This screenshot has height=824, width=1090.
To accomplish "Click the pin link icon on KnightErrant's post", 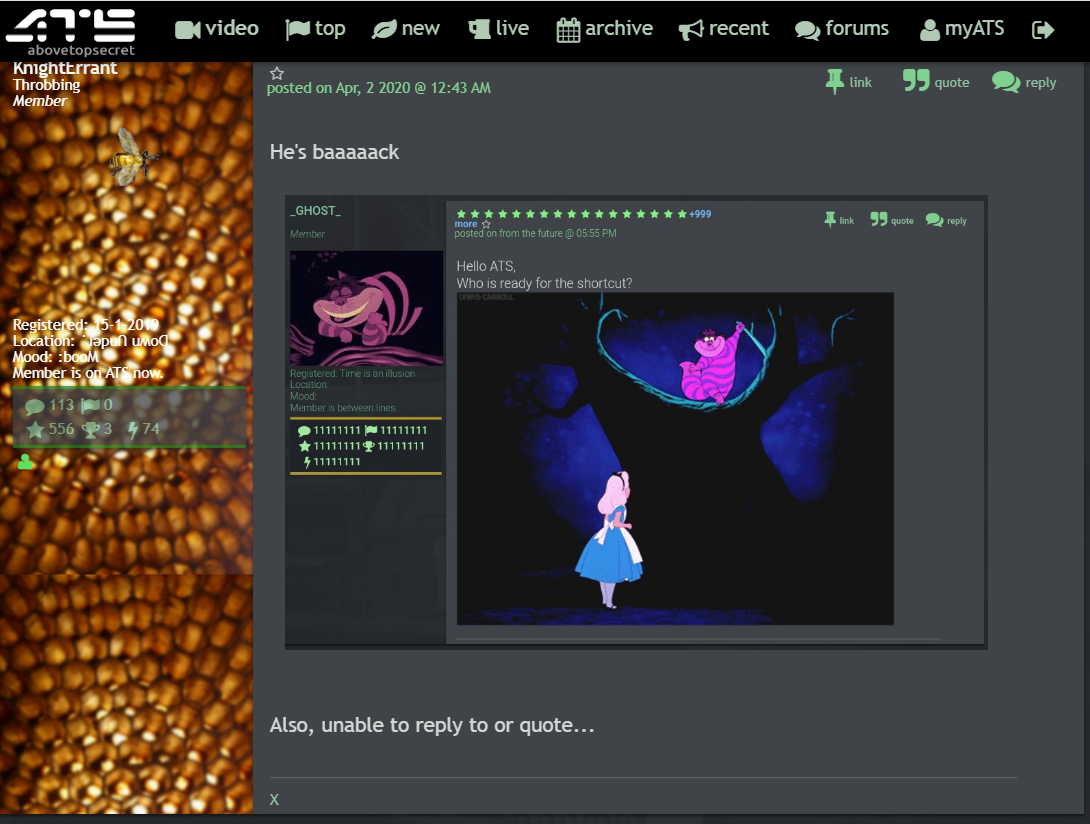I will click(834, 82).
